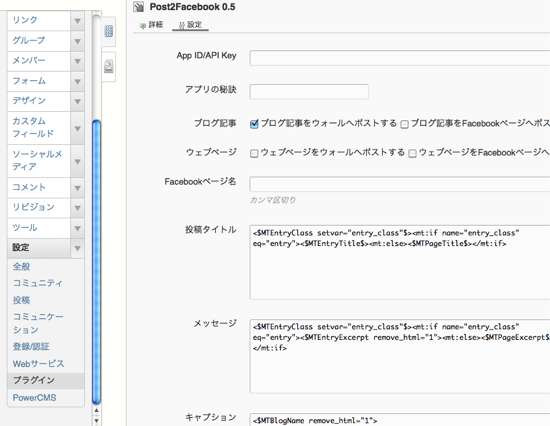Switch to the 詳細 tab
The width and height of the screenshot is (550, 426).
(x=151, y=25)
